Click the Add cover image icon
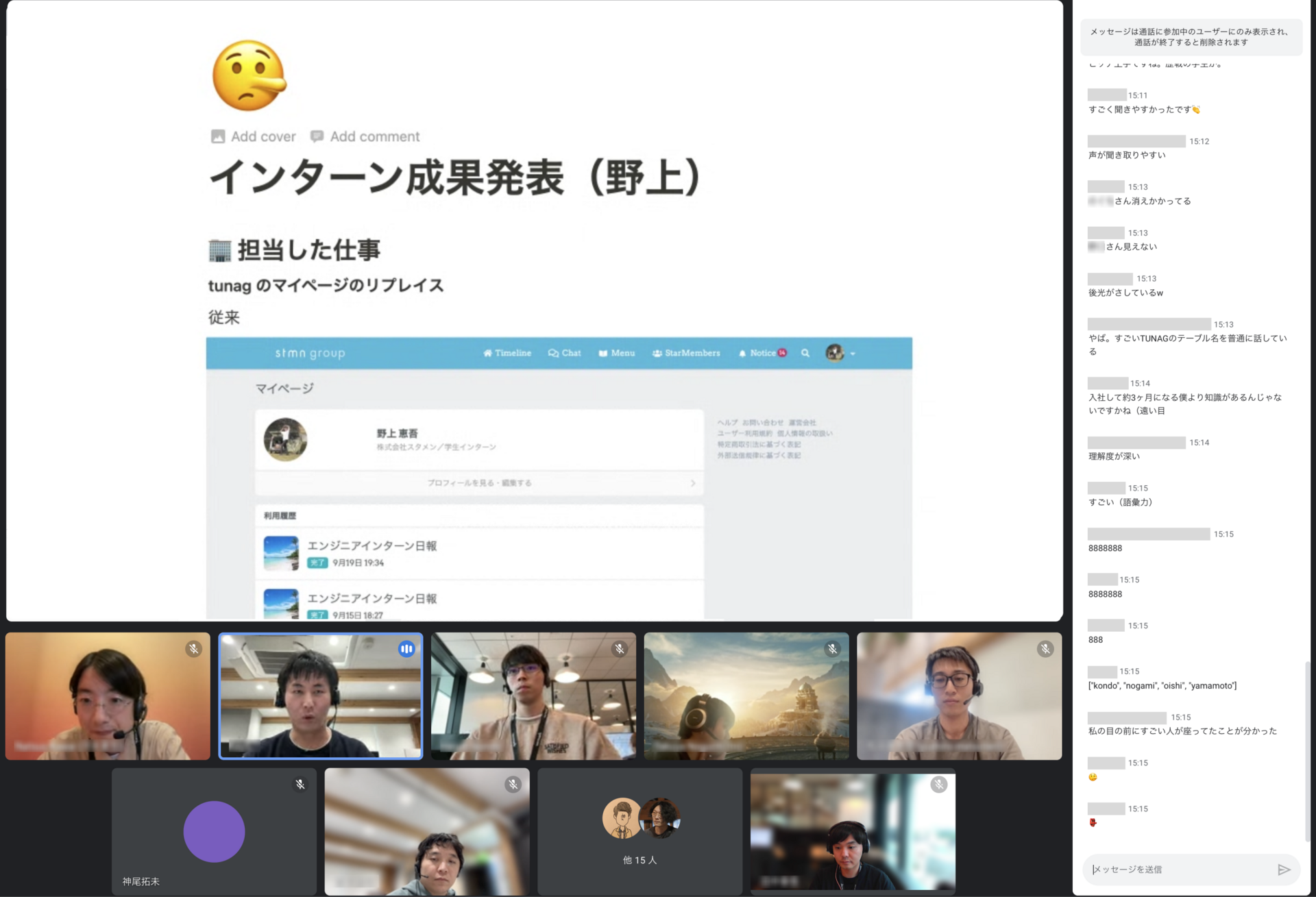Image resolution: width=1316 pixels, height=897 pixels. point(218,136)
